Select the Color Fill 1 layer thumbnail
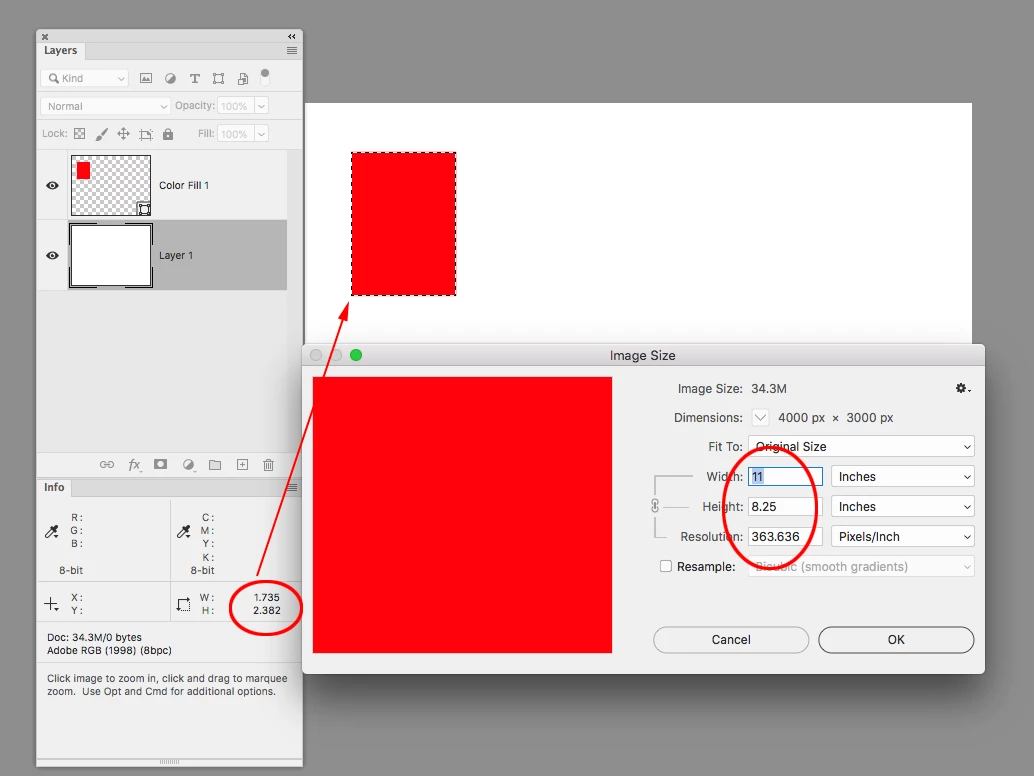Image resolution: width=1034 pixels, height=776 pixels. 111,185
